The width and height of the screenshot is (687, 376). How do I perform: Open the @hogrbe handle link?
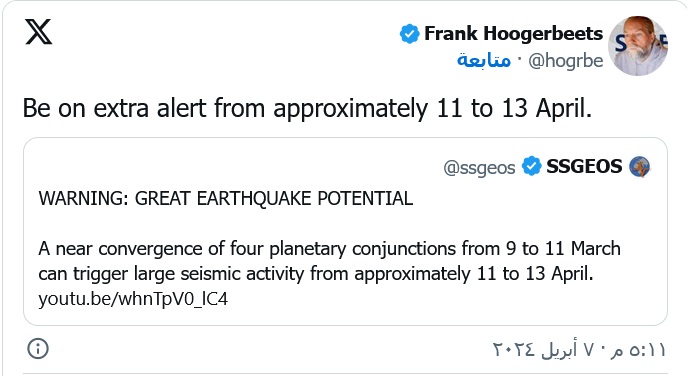(566, 61)
